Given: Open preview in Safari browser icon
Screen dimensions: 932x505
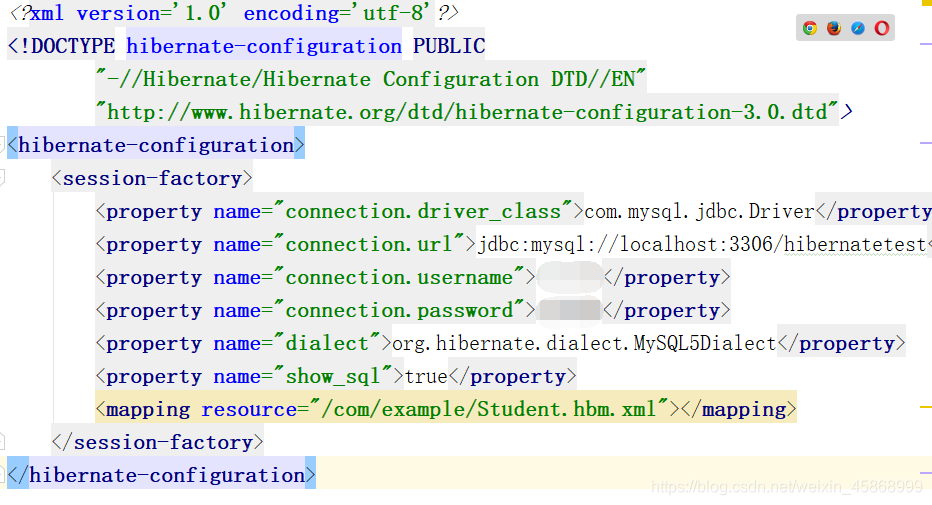Looking at the screenshot, I should pos(858,28).
